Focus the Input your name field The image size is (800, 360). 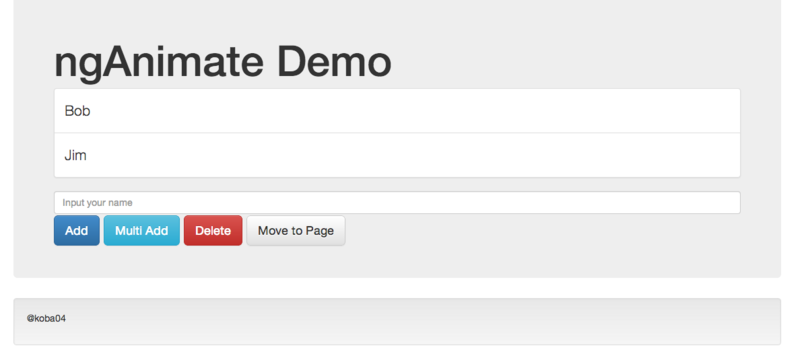pyautogui.click(x=397, y=202)
